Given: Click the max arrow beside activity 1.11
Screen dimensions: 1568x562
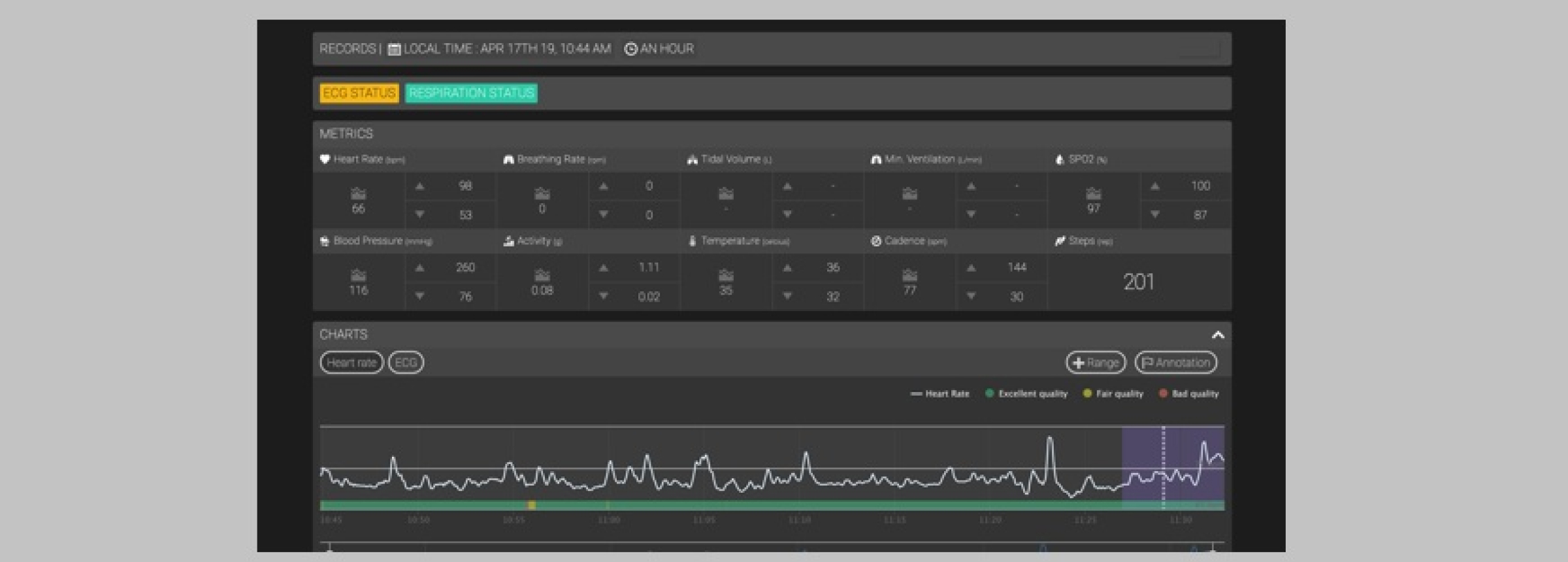Looking at the screenshot, I should click(x=604, y=268).
